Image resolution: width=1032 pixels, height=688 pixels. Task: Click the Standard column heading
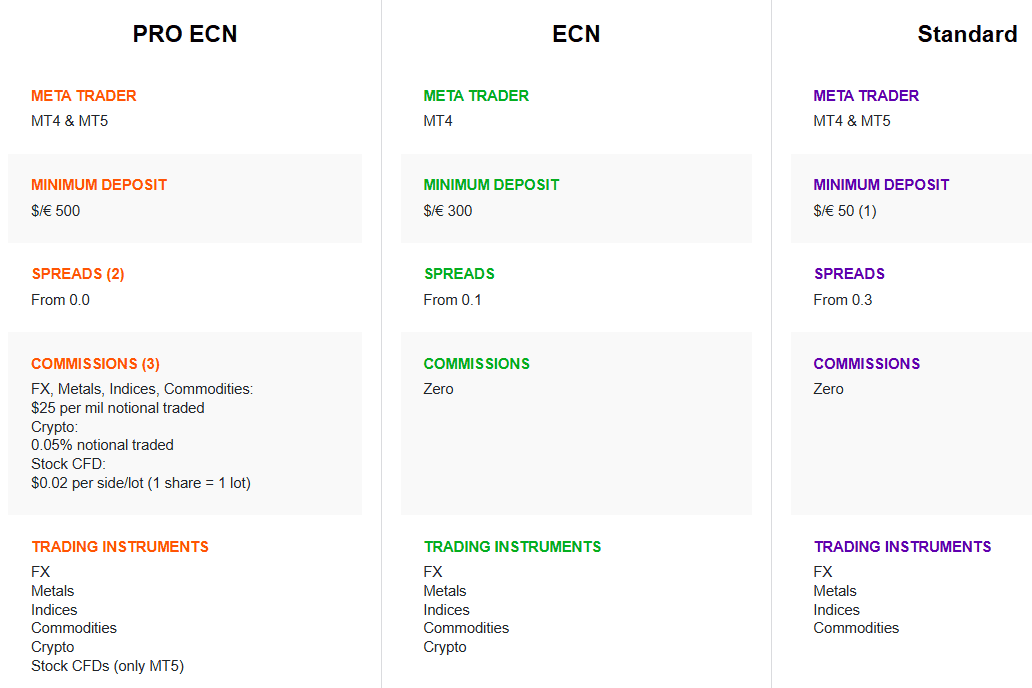(967, 34)
